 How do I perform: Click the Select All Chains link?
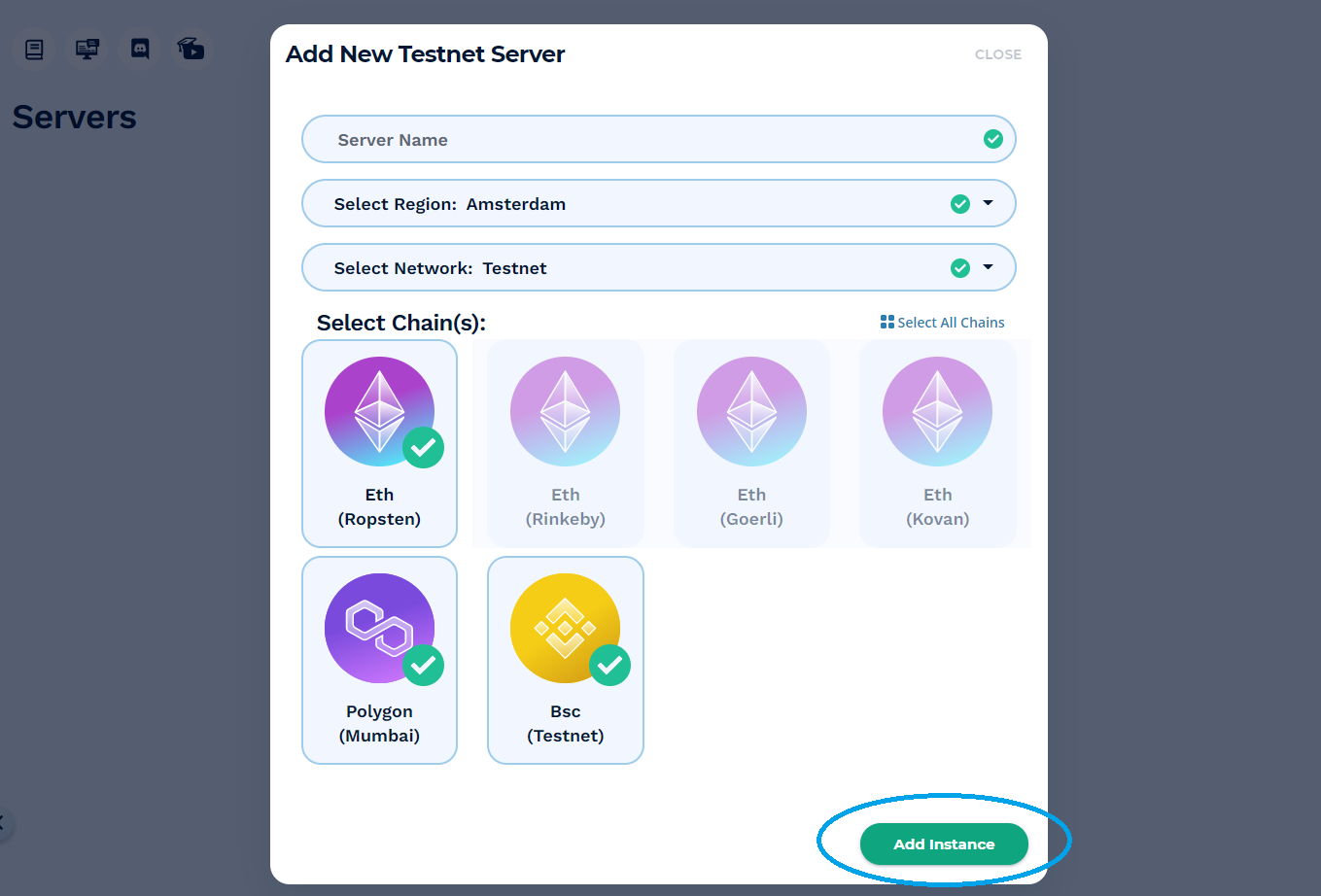pos(942,323)
